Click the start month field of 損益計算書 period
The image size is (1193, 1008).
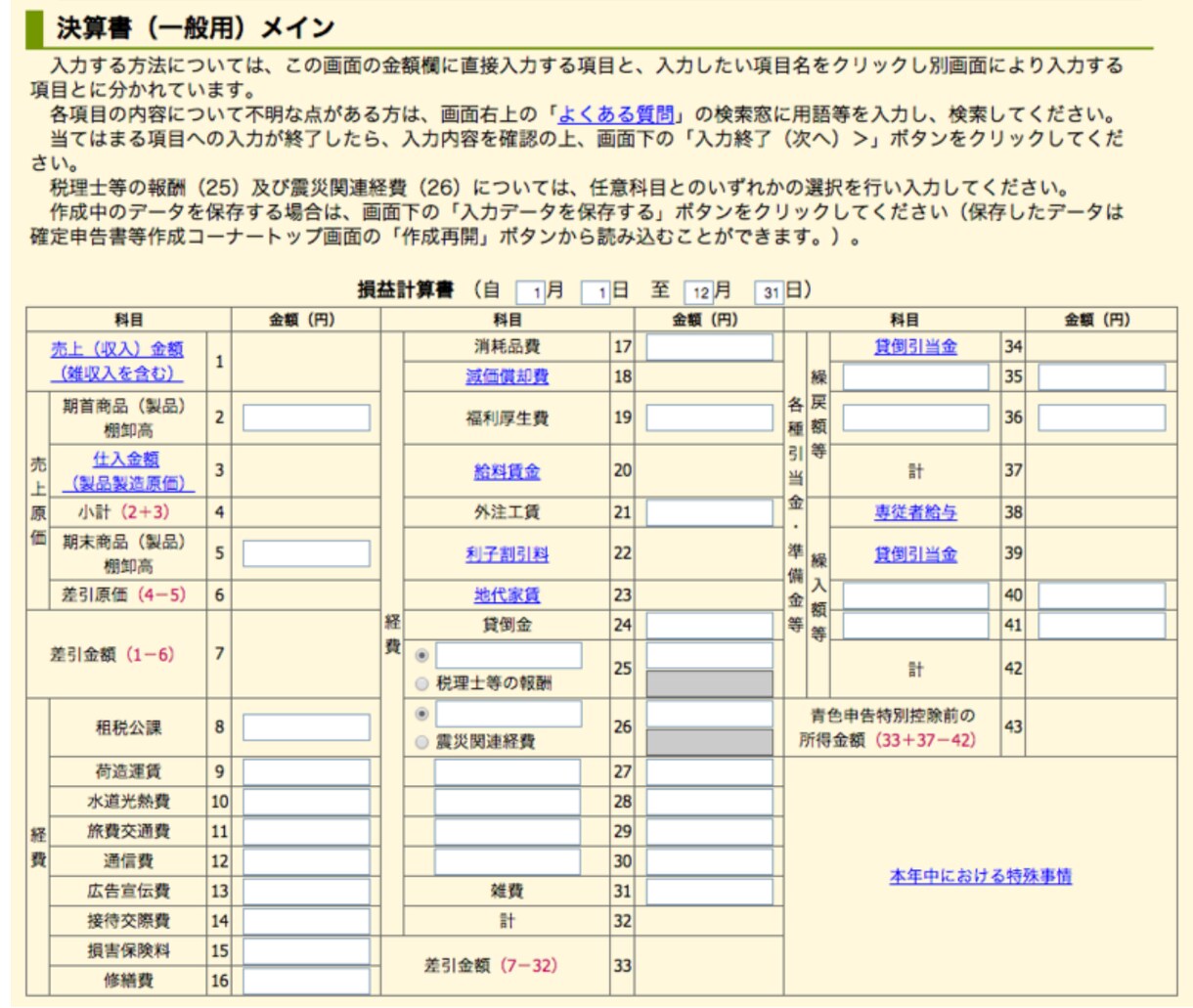tap(530, 291)
